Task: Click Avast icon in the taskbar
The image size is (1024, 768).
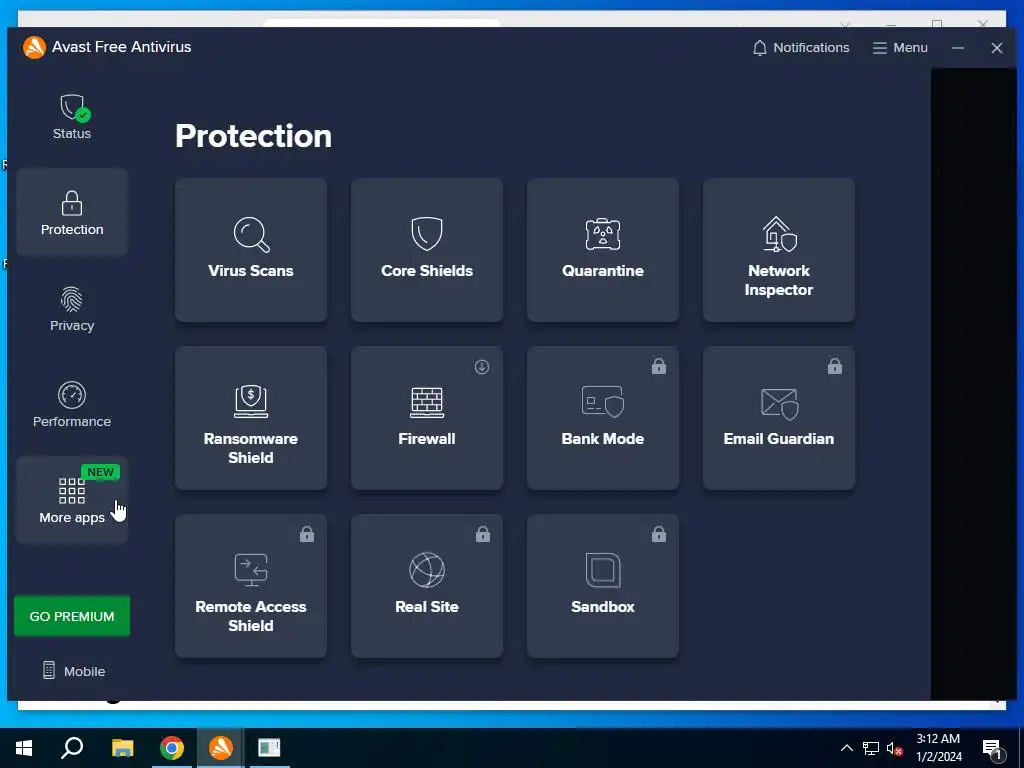Action: coord(221,748)
